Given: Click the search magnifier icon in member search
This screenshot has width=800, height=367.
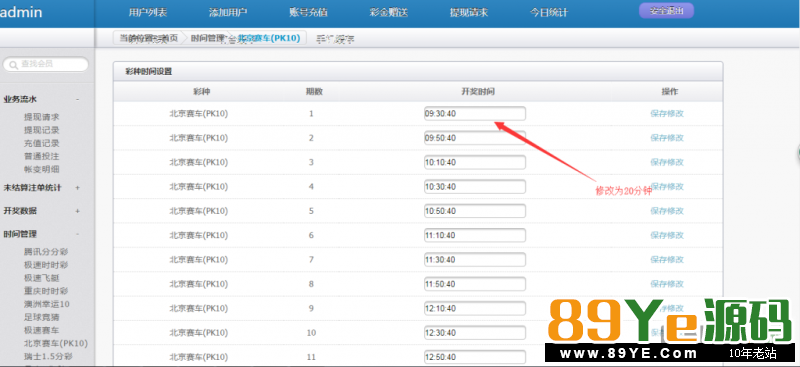Looking at the screenshot, I should 13,64.
